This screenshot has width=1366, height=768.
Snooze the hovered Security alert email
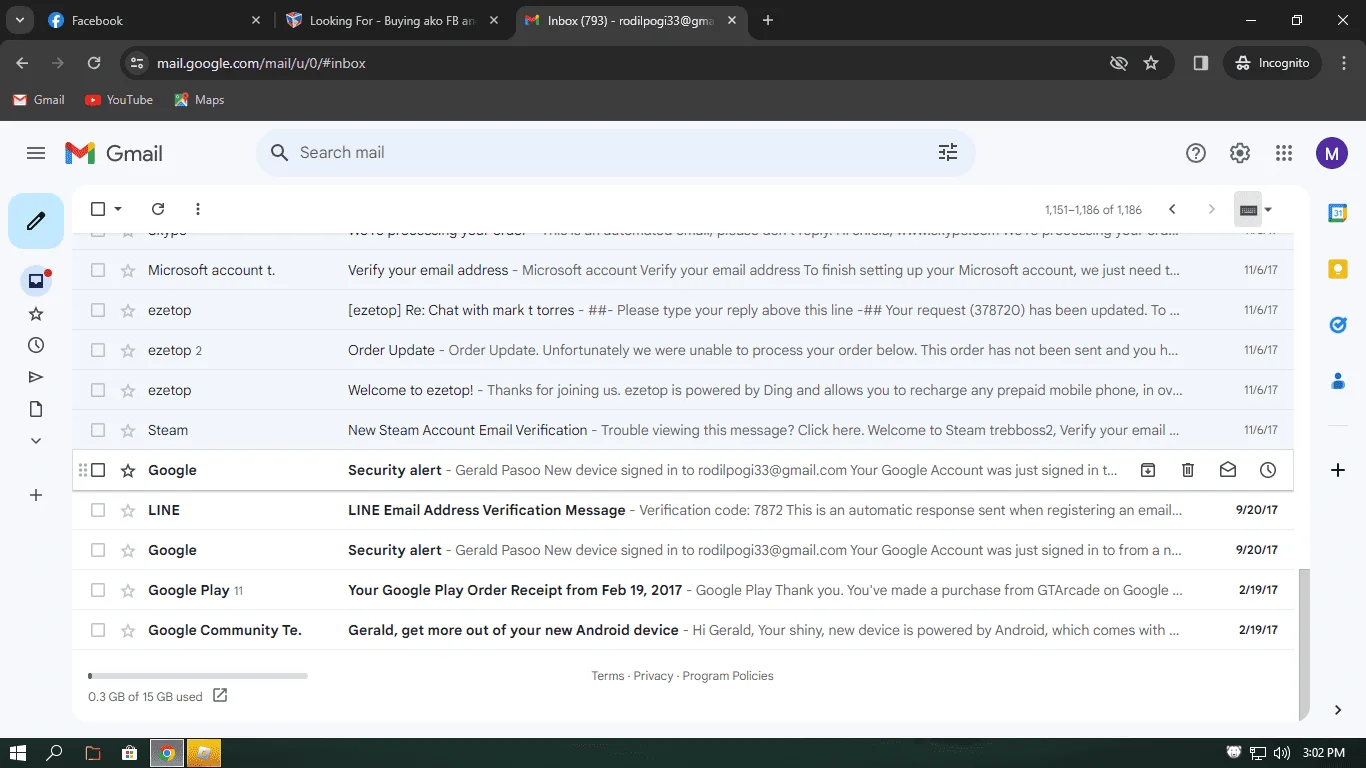click(1268, 470)
